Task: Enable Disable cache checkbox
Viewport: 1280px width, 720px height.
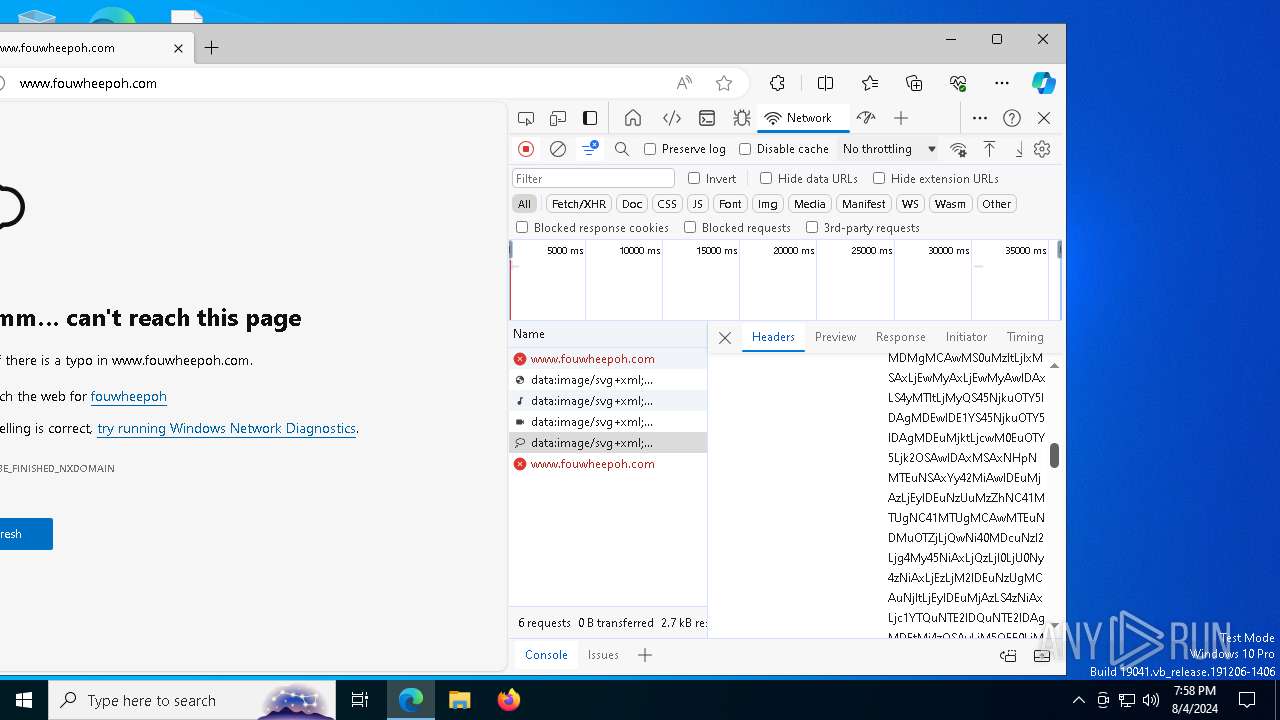Action: [745, 149]
